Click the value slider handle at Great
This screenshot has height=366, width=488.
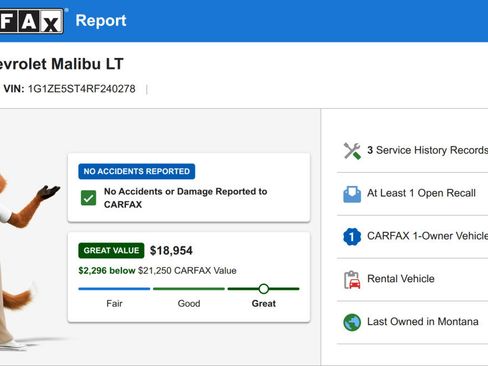(264, 289)
